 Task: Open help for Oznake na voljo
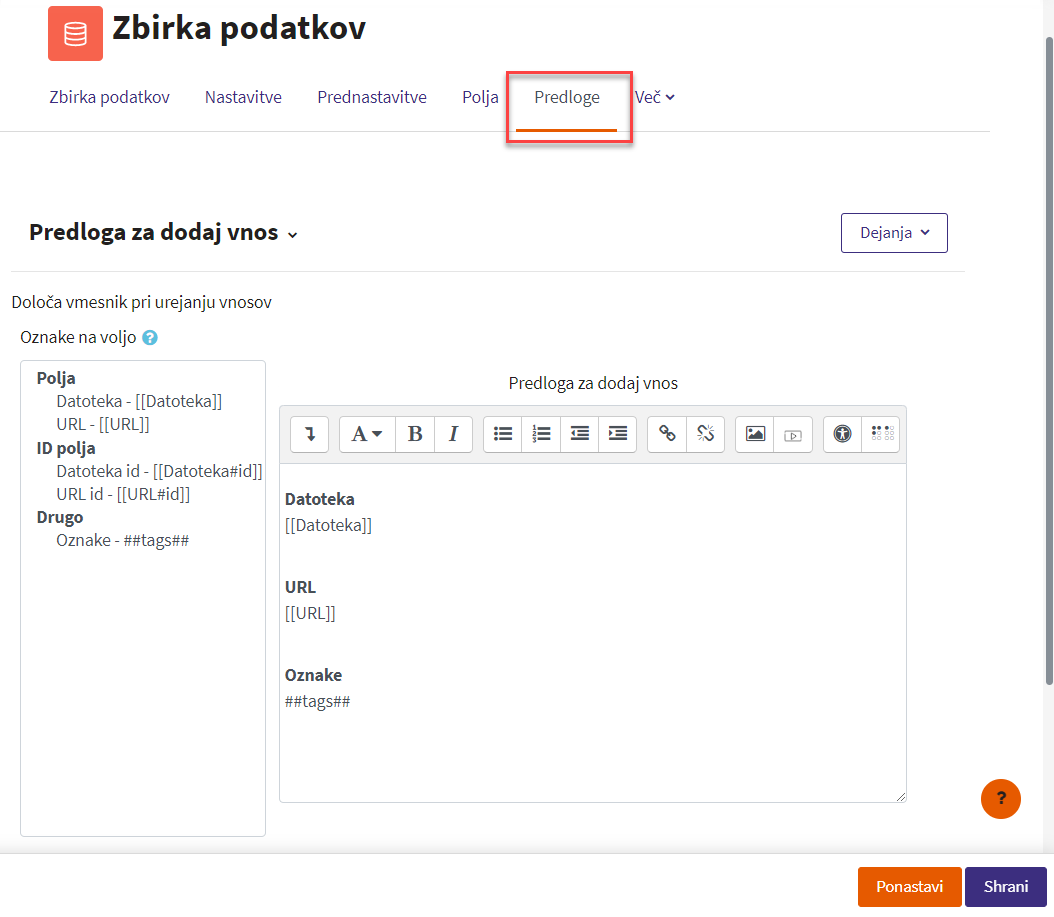pos(150,337)
